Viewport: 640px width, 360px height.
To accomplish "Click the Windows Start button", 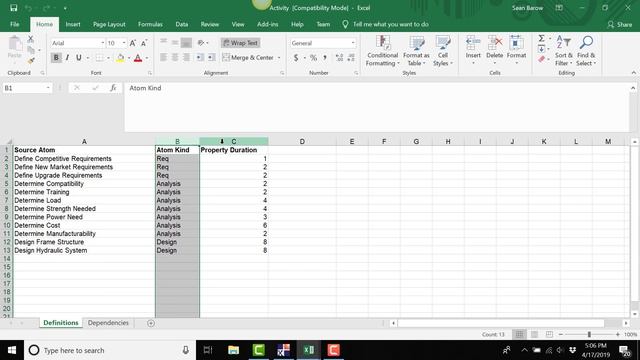I will tap(12, 350).
